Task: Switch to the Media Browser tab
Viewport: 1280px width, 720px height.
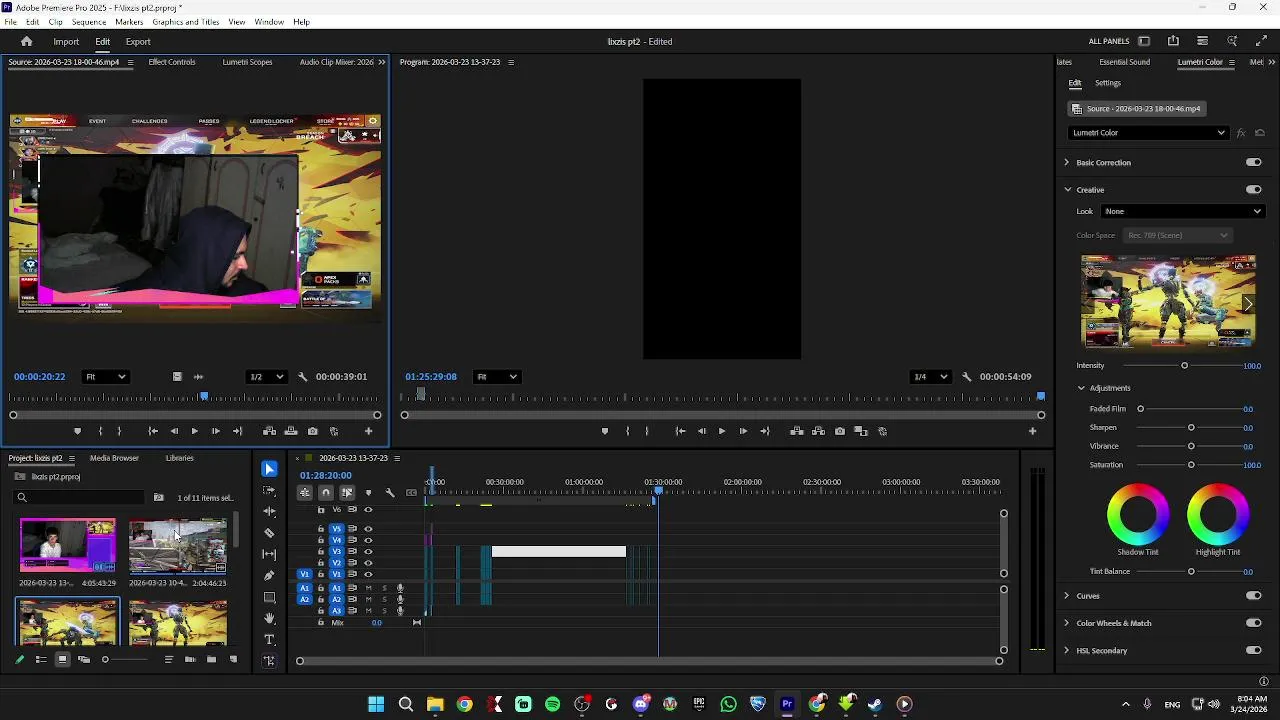Action: [114, 458]
